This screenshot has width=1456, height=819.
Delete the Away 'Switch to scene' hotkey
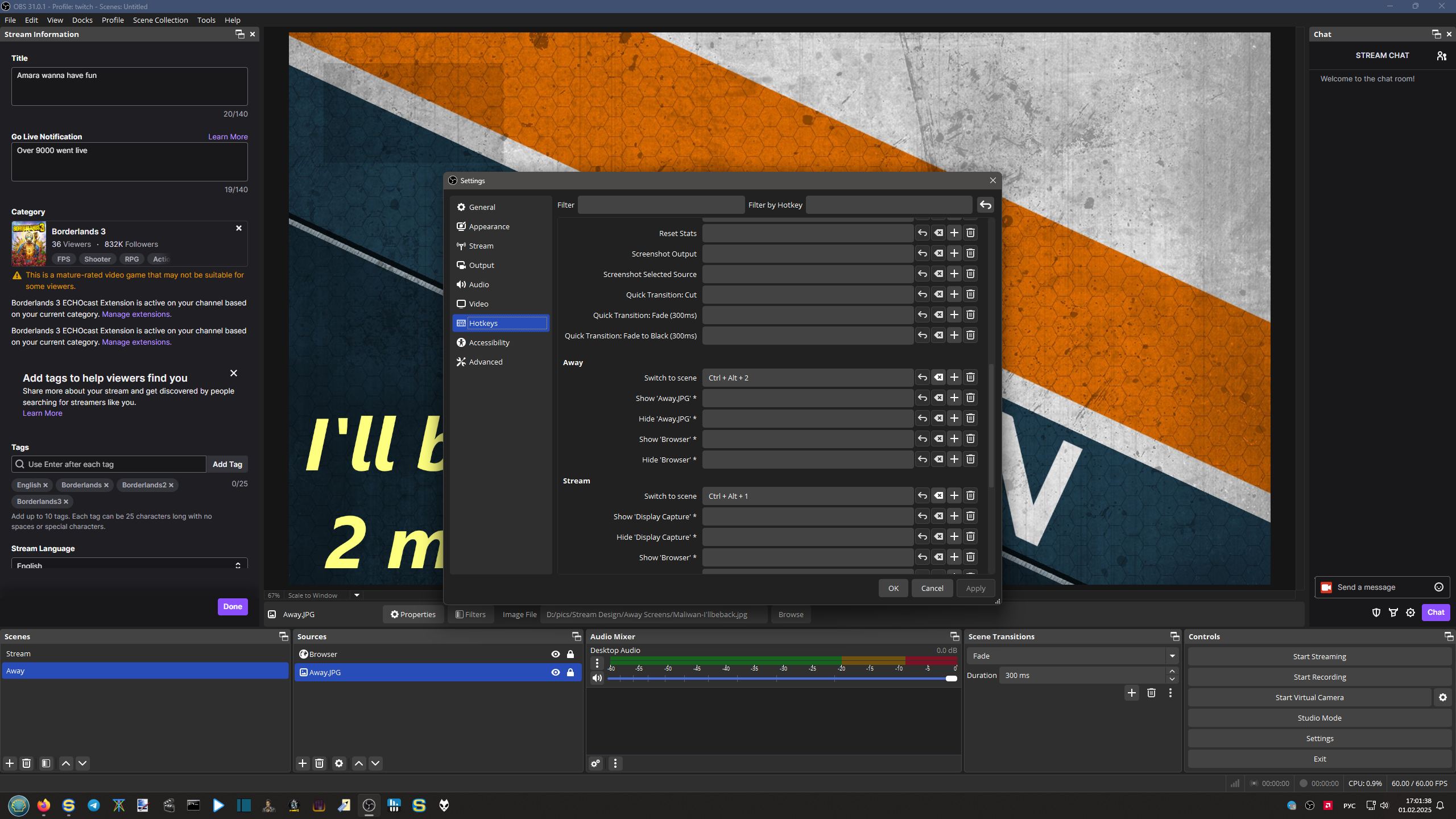tap(970, 378)
